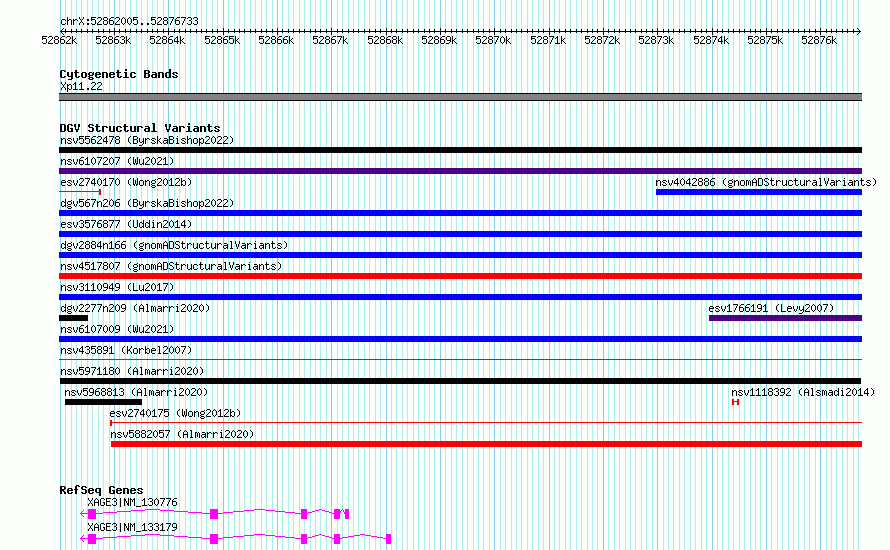Click the esv2740170 short red line
Image resolution: width=890 pixels, height=550 pixels.
tap(80, 192)
